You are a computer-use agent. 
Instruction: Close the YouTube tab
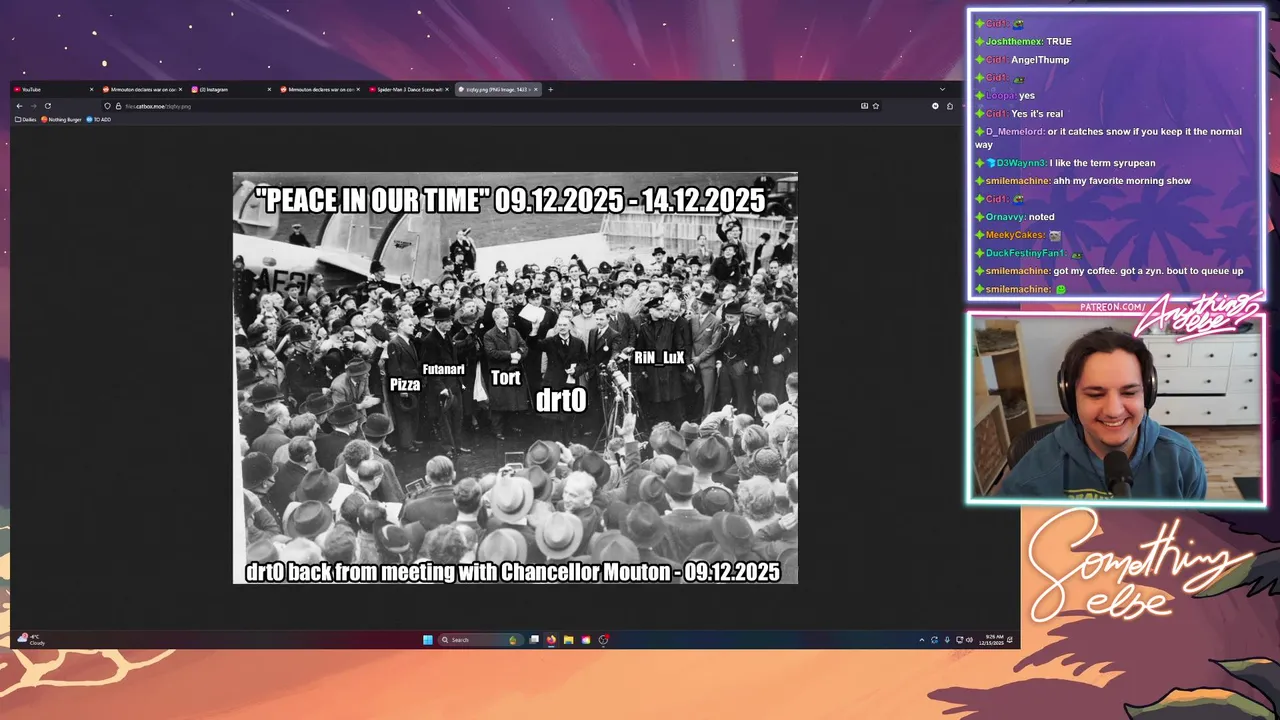[x=91, y=89]
